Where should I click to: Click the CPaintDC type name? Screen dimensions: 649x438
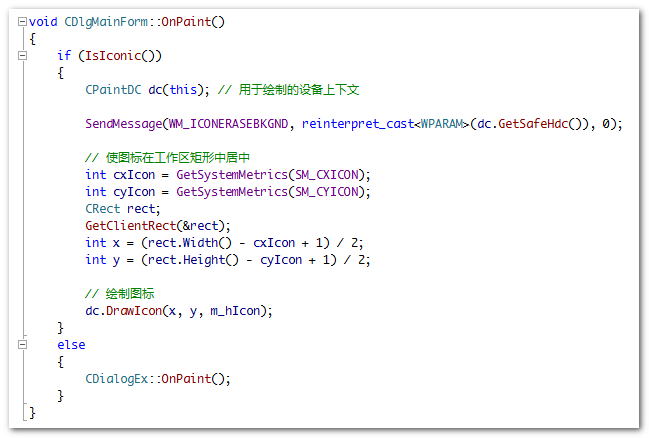point(113,89)
